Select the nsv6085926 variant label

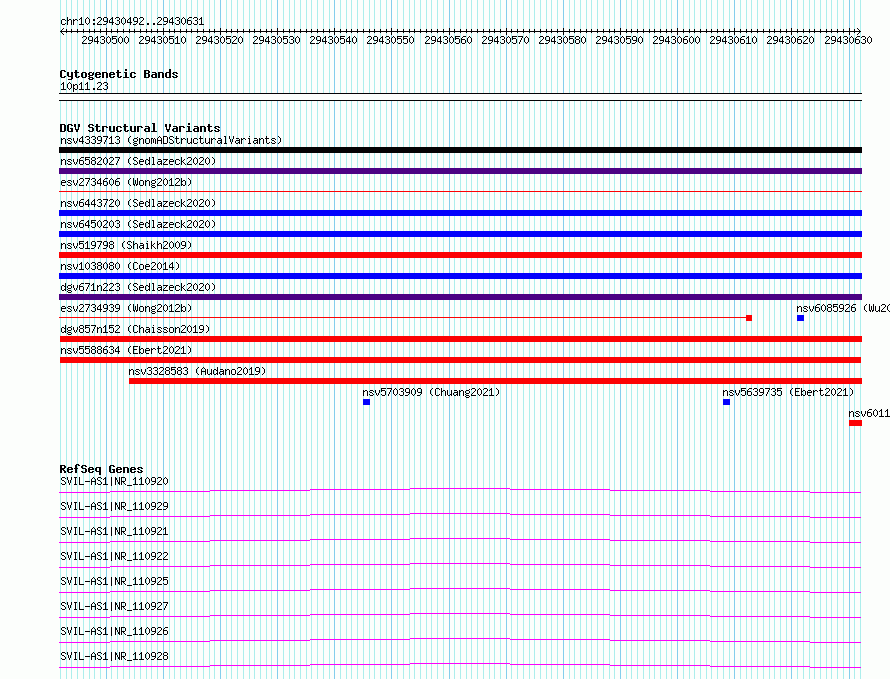tap(843, 308)
